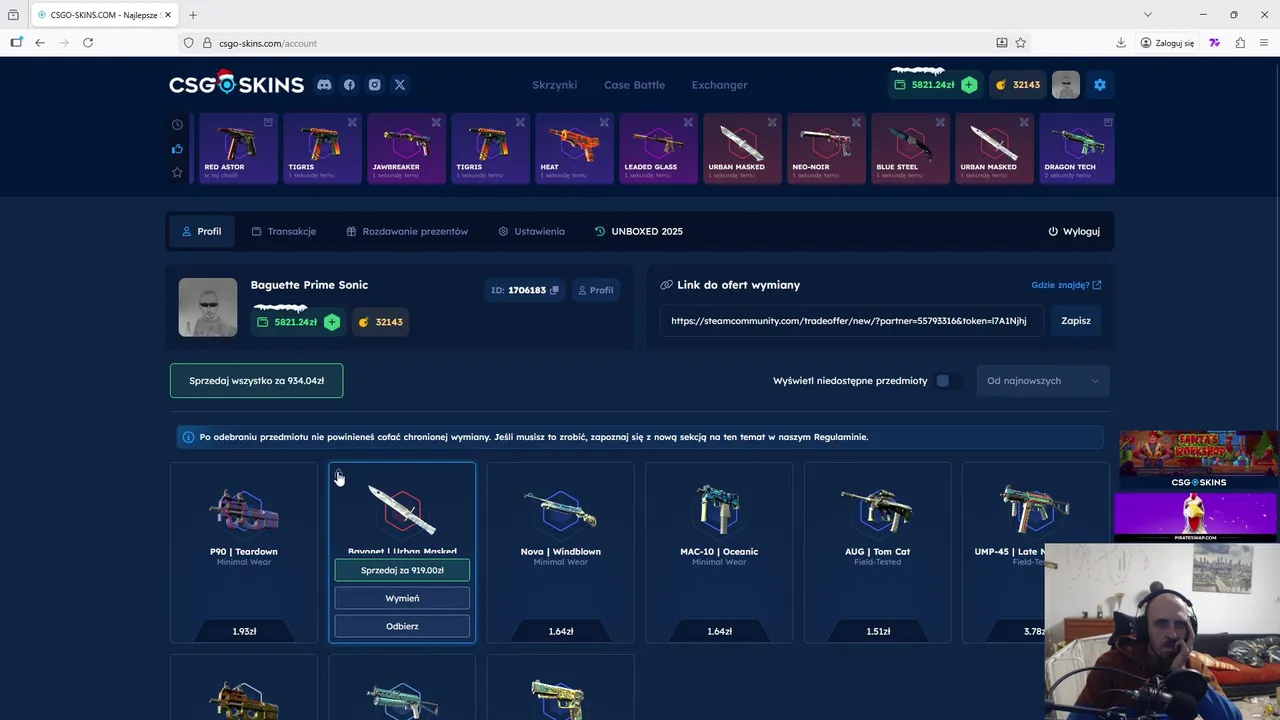This screenshot has width=1280, height=720.
Task: Show top drops with star icon
Action: (x=177, y=172)
